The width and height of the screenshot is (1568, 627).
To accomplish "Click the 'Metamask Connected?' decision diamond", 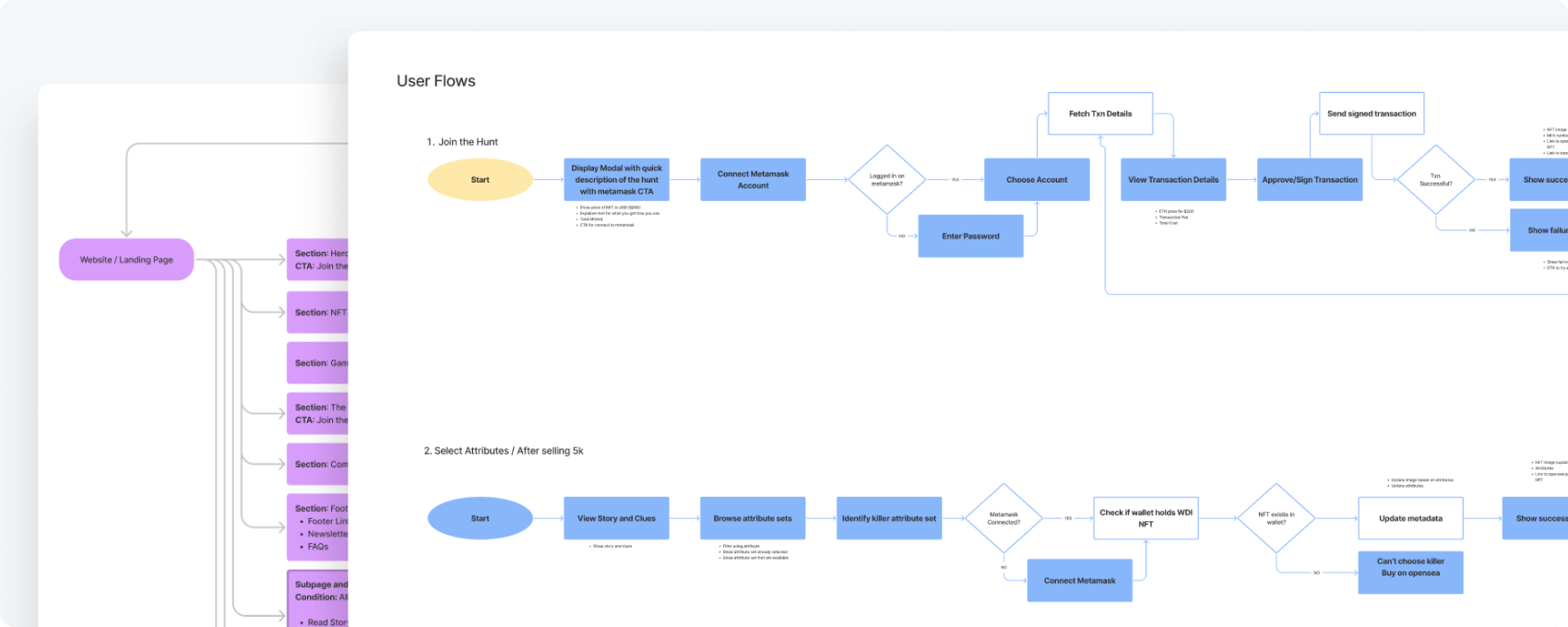I will tap(1004, 518).
